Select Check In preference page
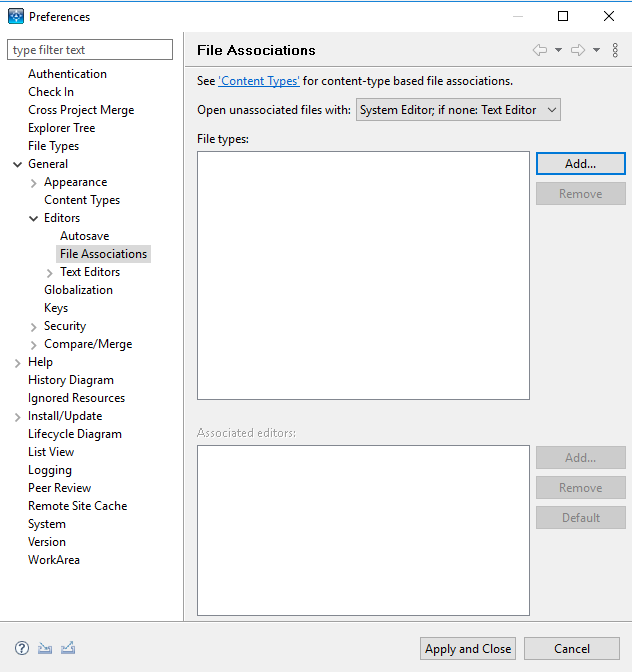 point(51,92)
